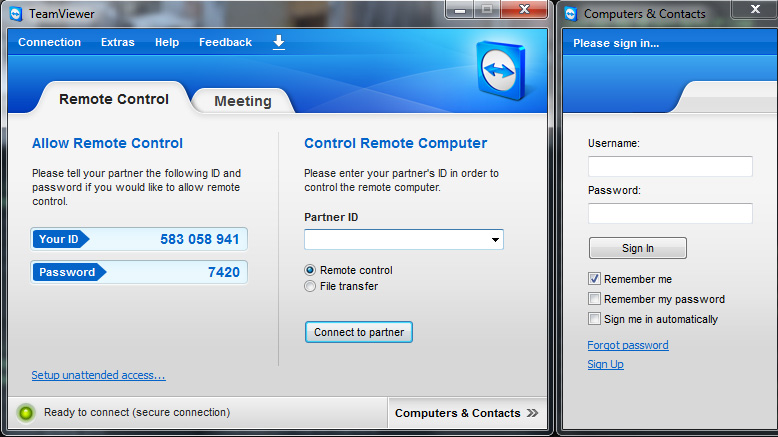Open the Extras menu
Viewport: 778px width, 437px height.
point(118,42)
